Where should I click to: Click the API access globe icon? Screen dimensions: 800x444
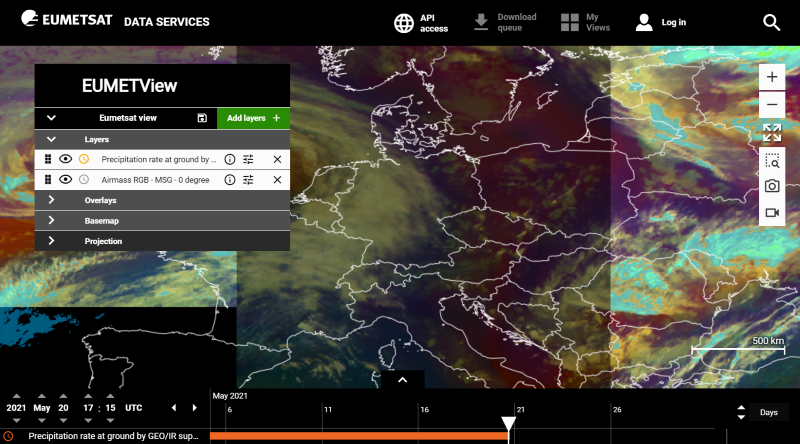[404, 23]
